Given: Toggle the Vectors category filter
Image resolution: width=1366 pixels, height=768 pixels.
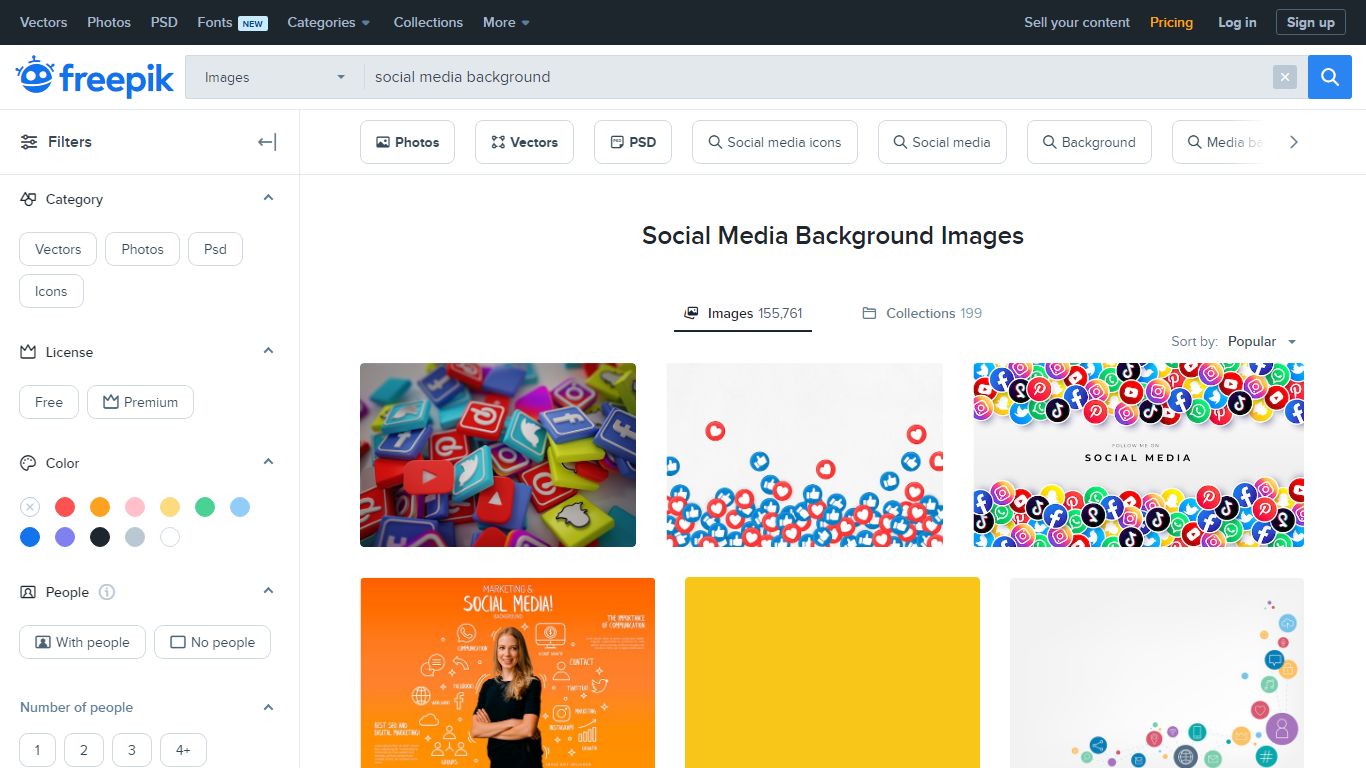Looking at the screenshot, I should coord(58,249).
